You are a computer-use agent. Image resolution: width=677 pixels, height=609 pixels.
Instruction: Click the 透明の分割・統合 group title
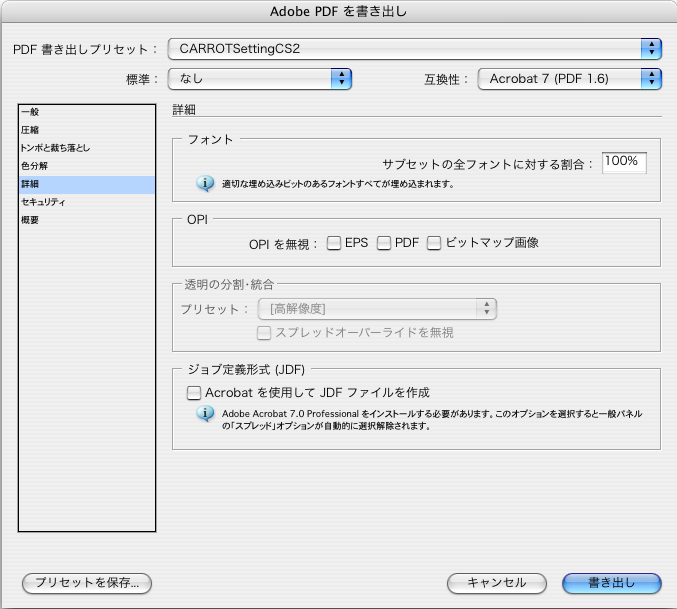pos(229,284)
